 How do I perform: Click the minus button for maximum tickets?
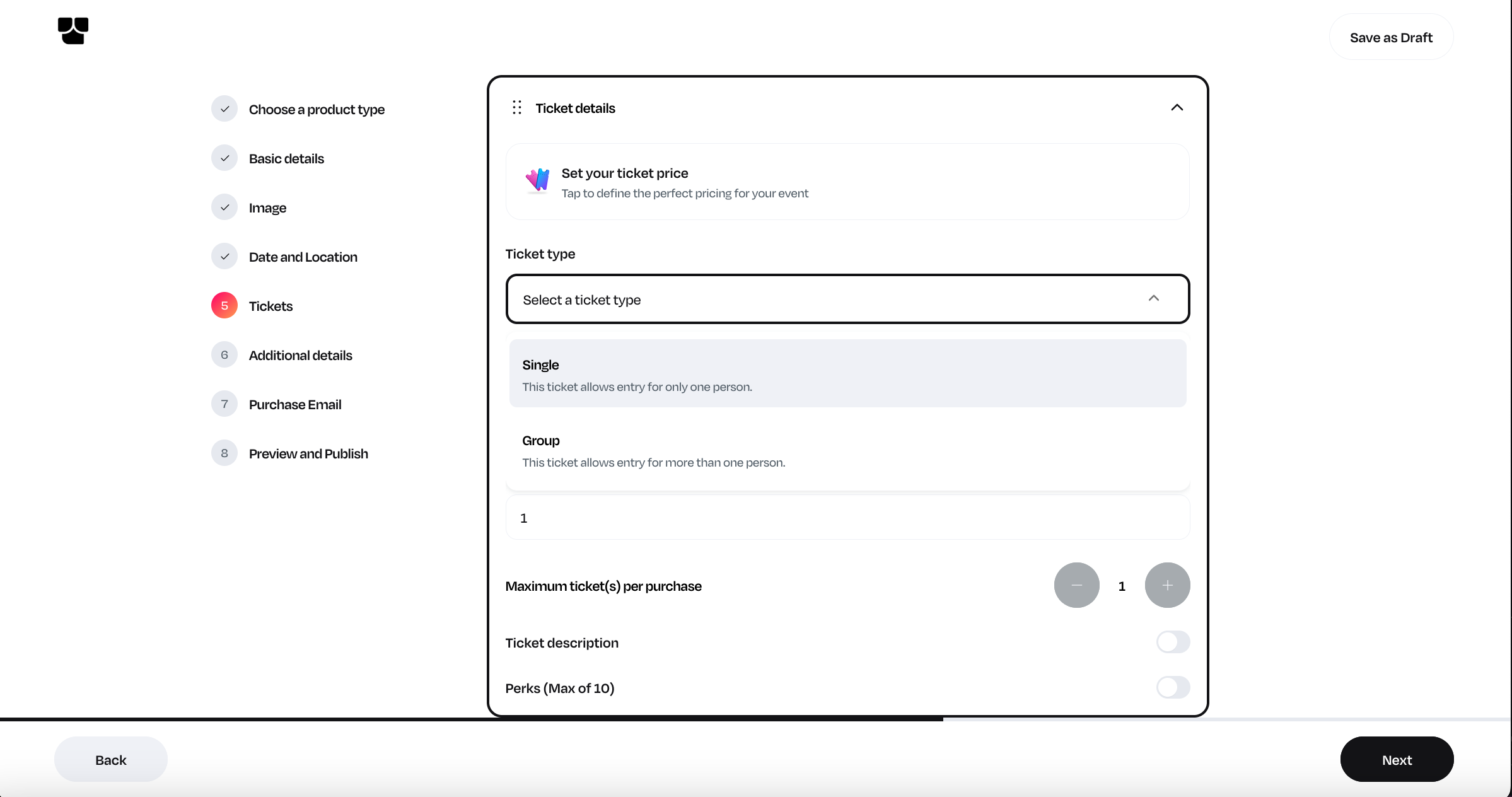coord(1076,585)
